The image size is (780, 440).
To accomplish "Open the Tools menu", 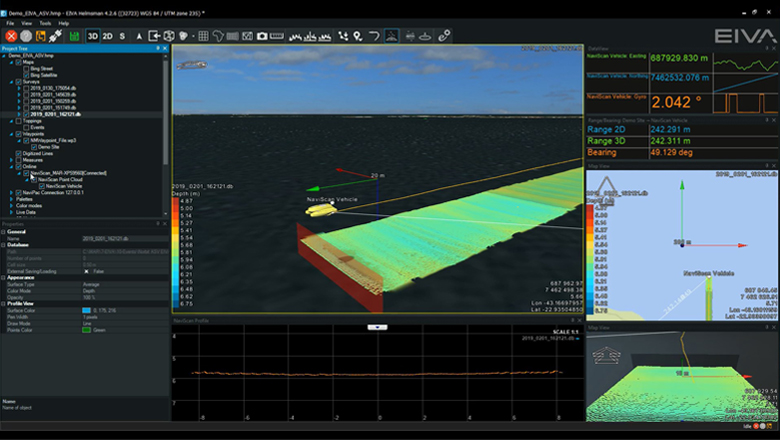I will [x=46, y=22].
